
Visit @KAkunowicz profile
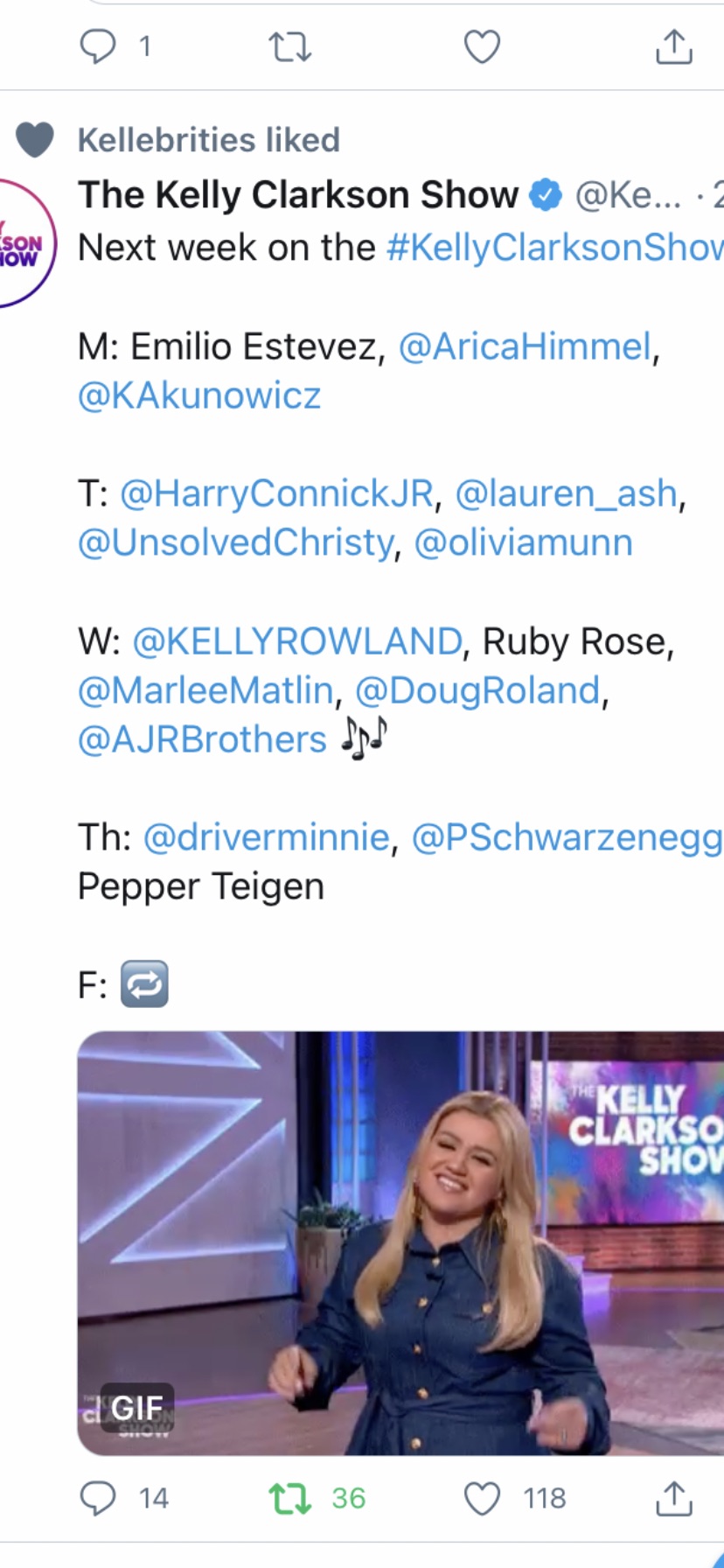[199, 395]
